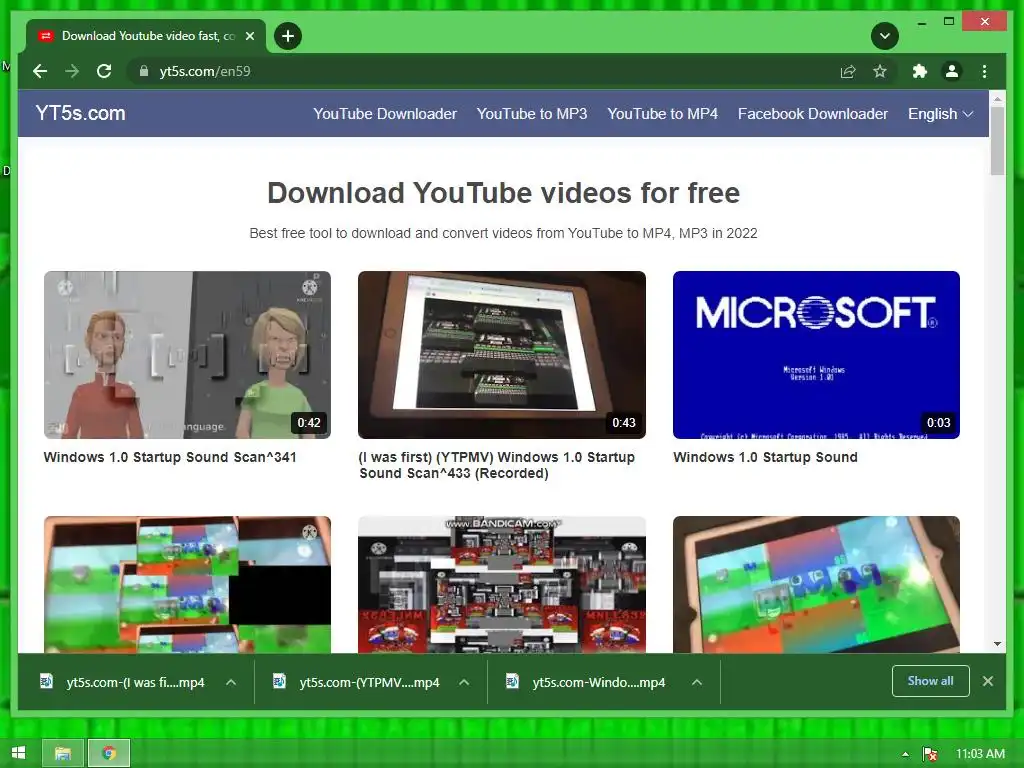
Task: Expand options for yt5s.com-Windo....mp4 download
Action: click(x=697, y=682)
